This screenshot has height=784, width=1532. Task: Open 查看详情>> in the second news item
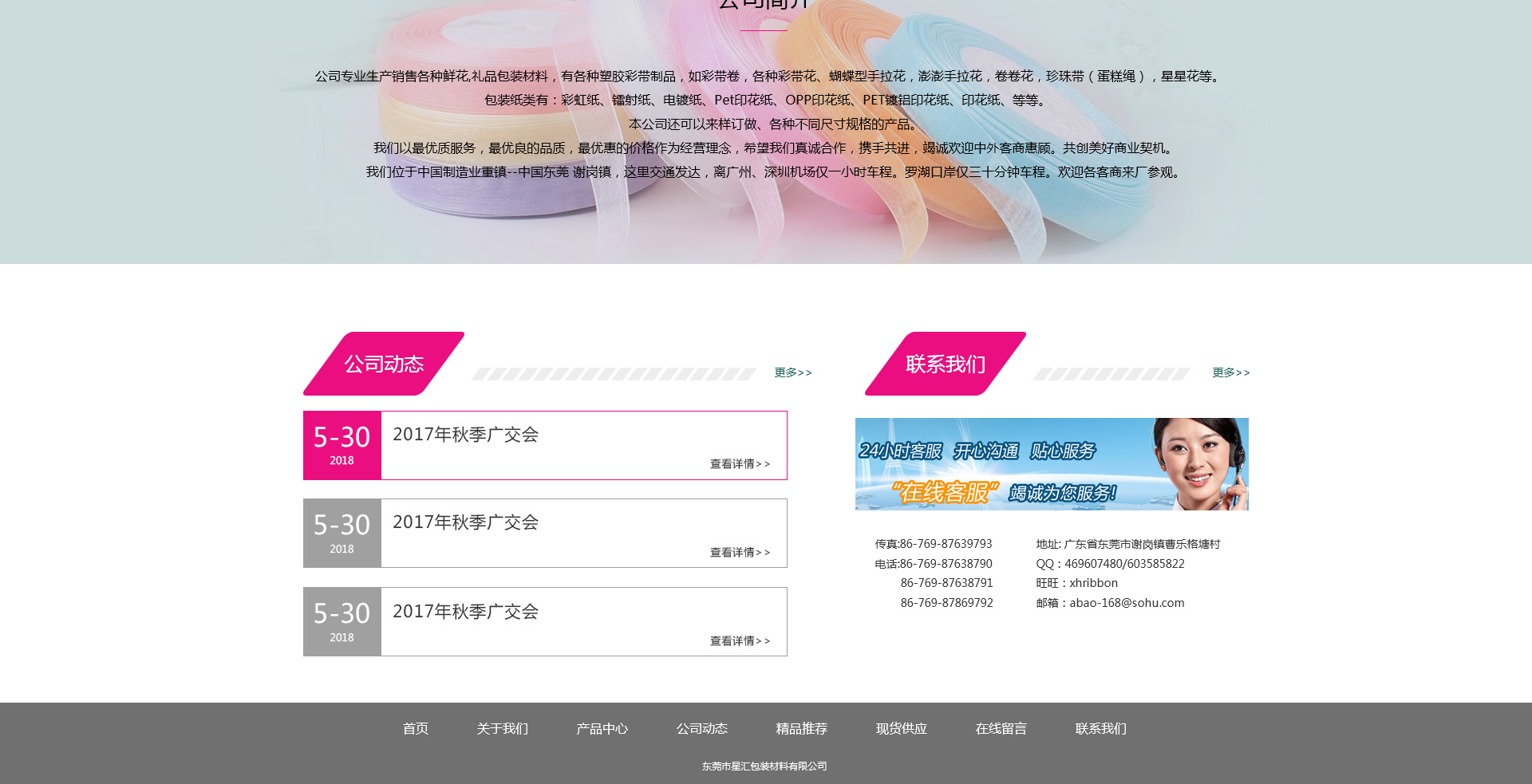(740, 553)
